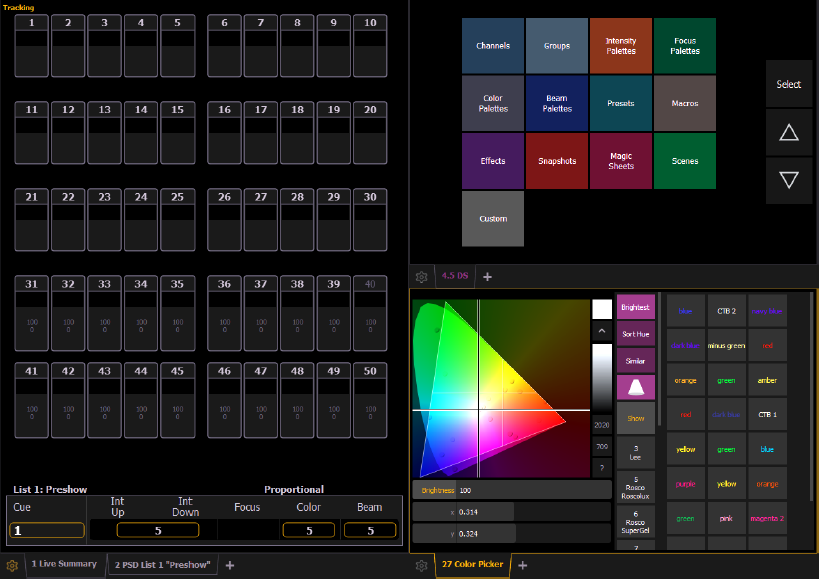Image resolution: width=819 pixels, height=579 pixels.
Task: Toggle the Brightest gel filter
Action: (x=635, y=308)
